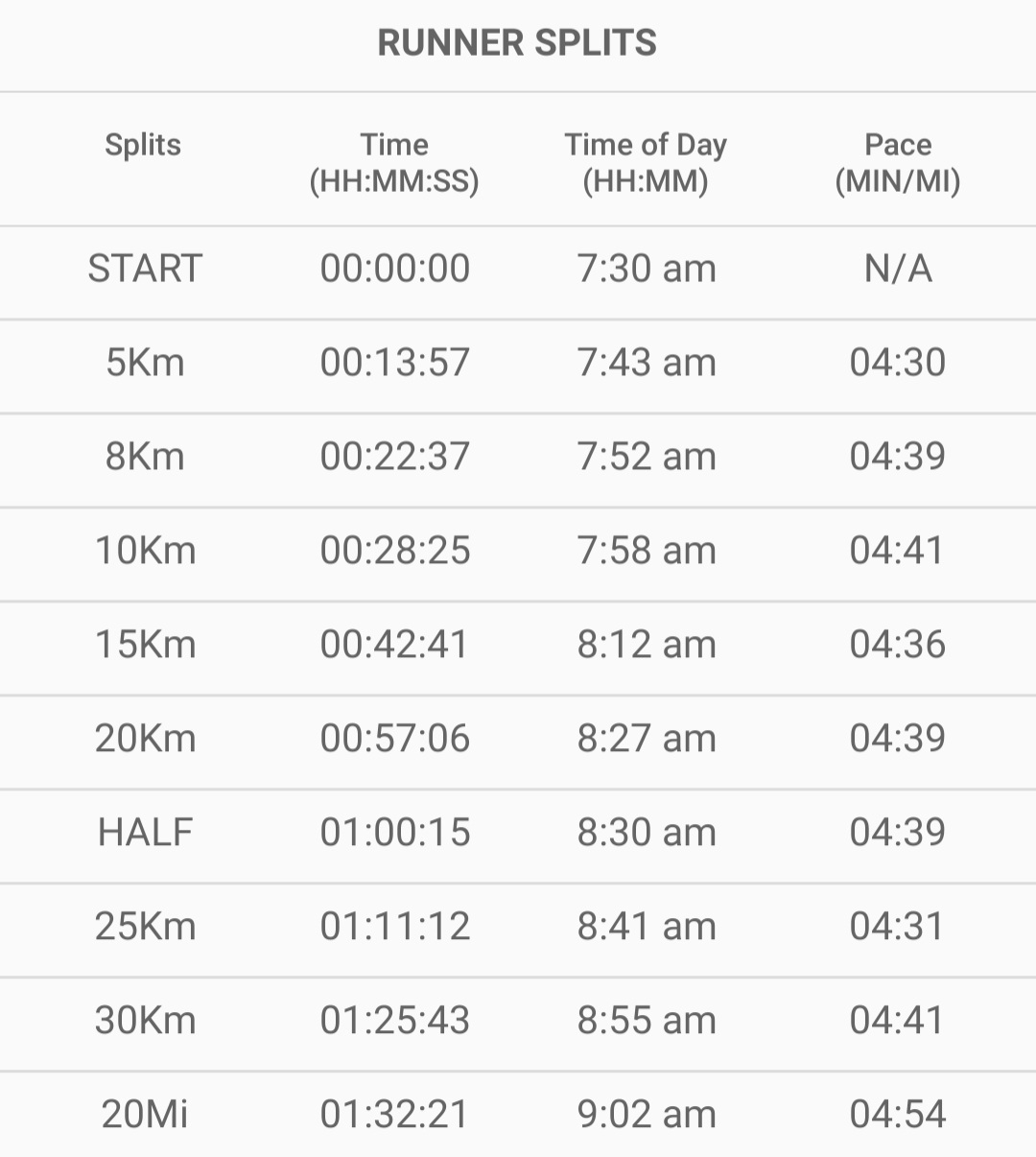Click the Time (HH:MM:SS) column header

tap(394, 162)
